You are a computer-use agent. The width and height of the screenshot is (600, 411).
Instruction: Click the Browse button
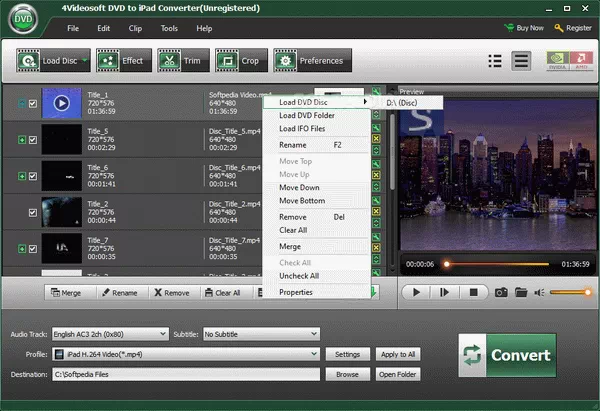click(x=347, y=374)
